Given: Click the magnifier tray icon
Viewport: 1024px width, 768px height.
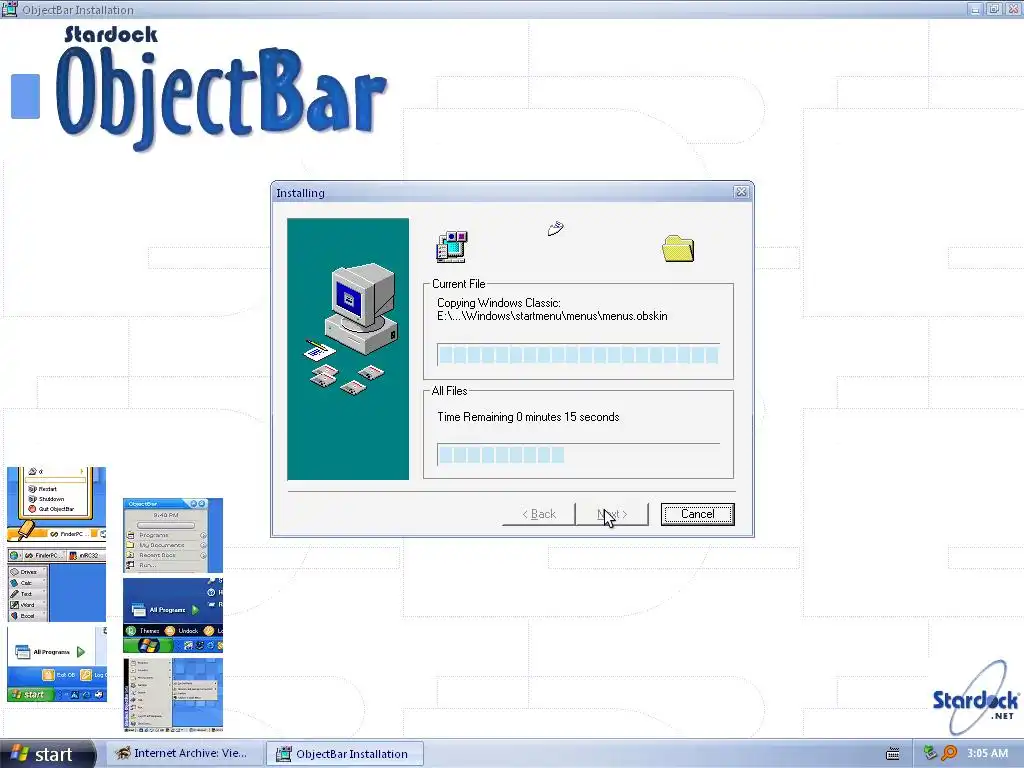Looking at the screenshot, I should pyautogui.click(x=949, y=753).
